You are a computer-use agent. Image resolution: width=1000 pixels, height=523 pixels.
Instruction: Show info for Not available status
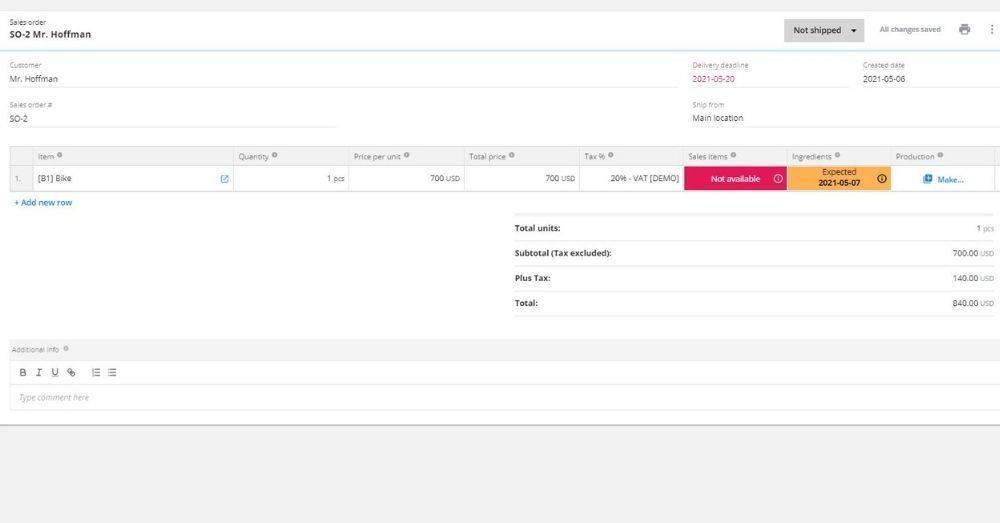(778, 179)
